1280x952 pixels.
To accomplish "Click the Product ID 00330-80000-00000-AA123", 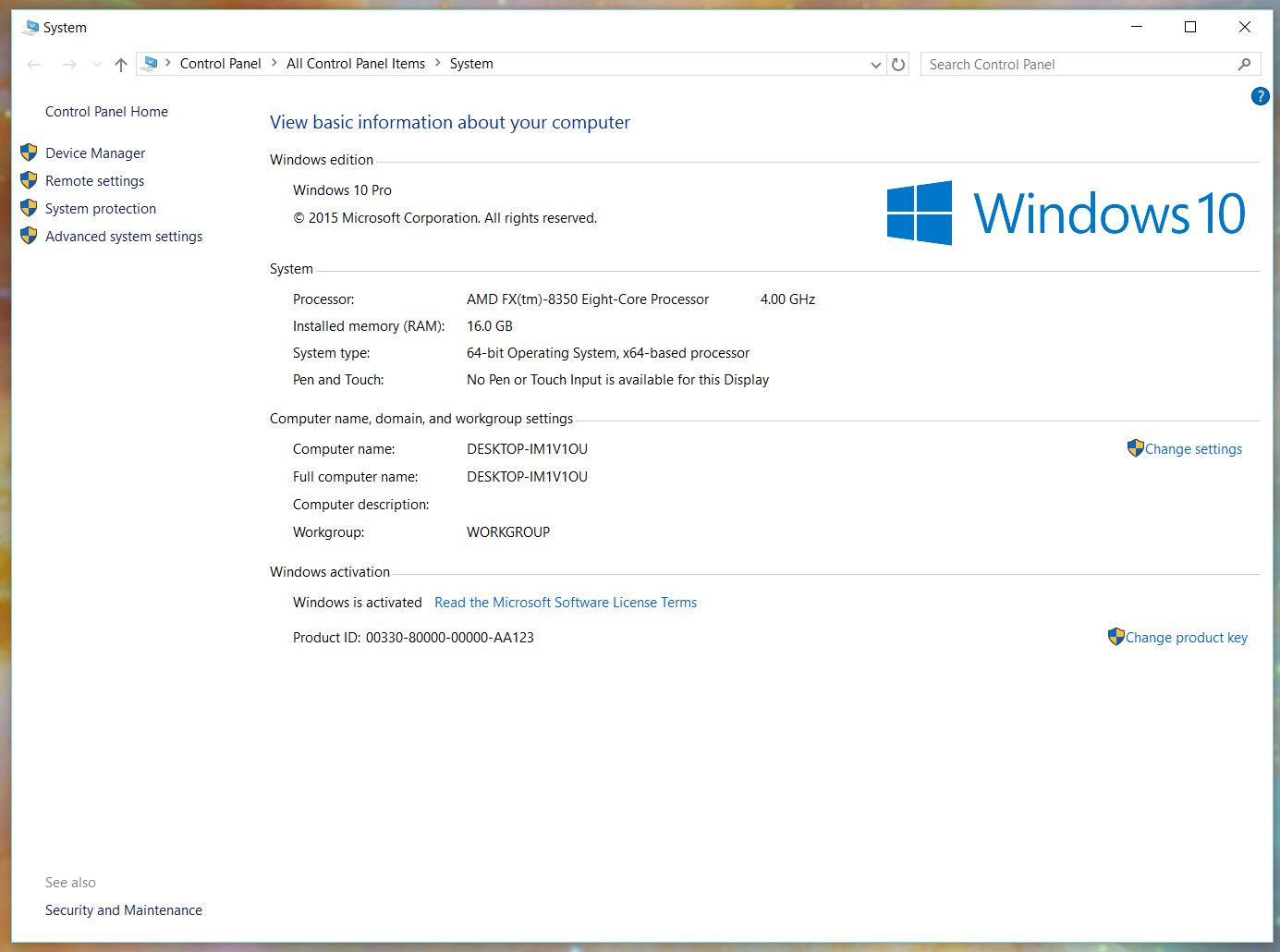I will [413, 638].
